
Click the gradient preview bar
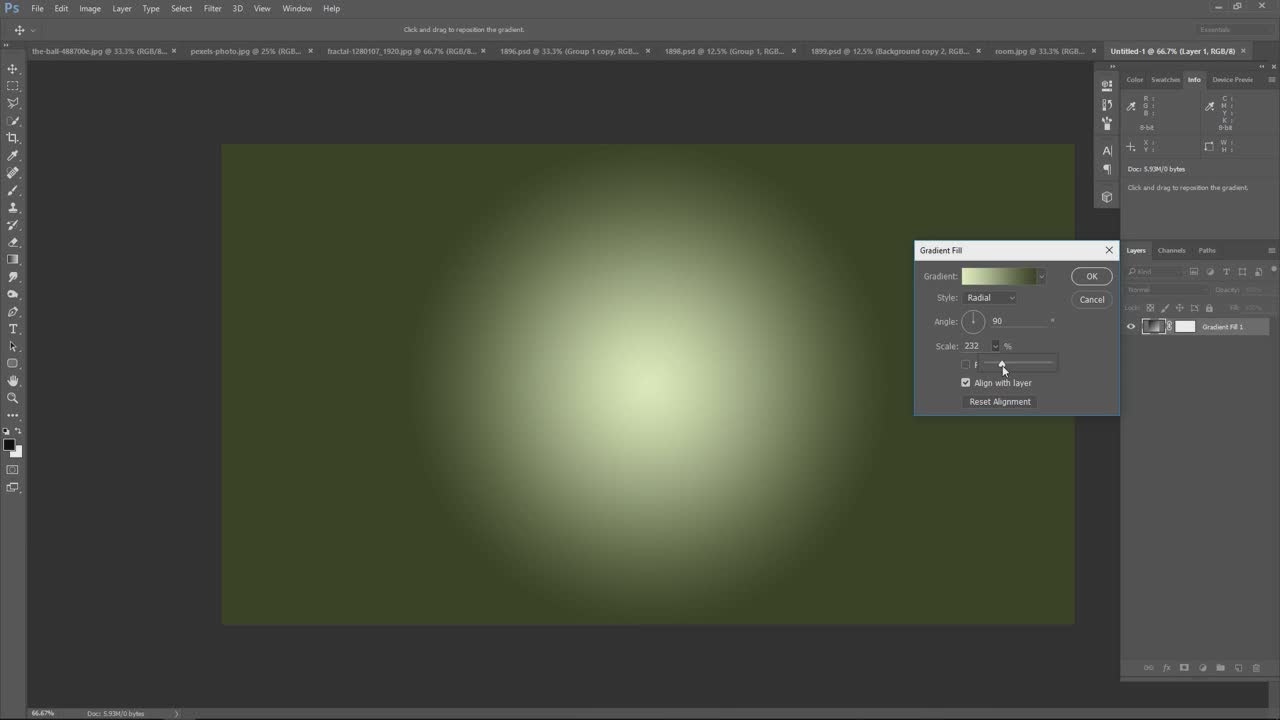point(999,277)
